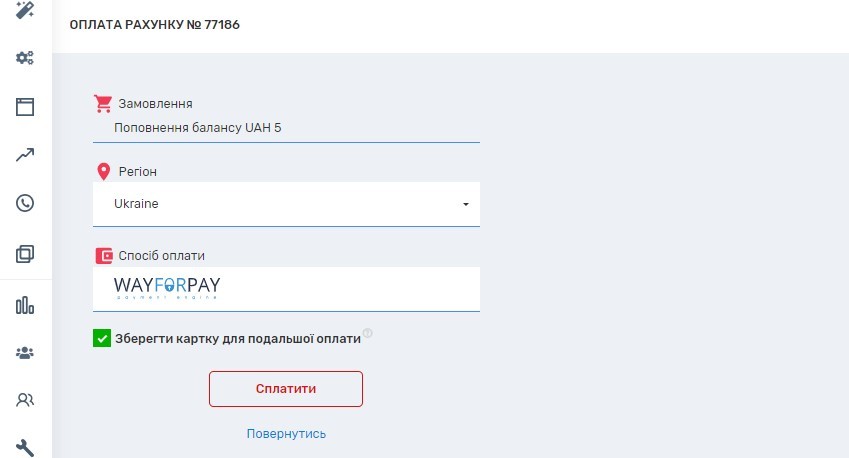
Task: Click the browser window sidebar icon
Action: pos(25,107)
